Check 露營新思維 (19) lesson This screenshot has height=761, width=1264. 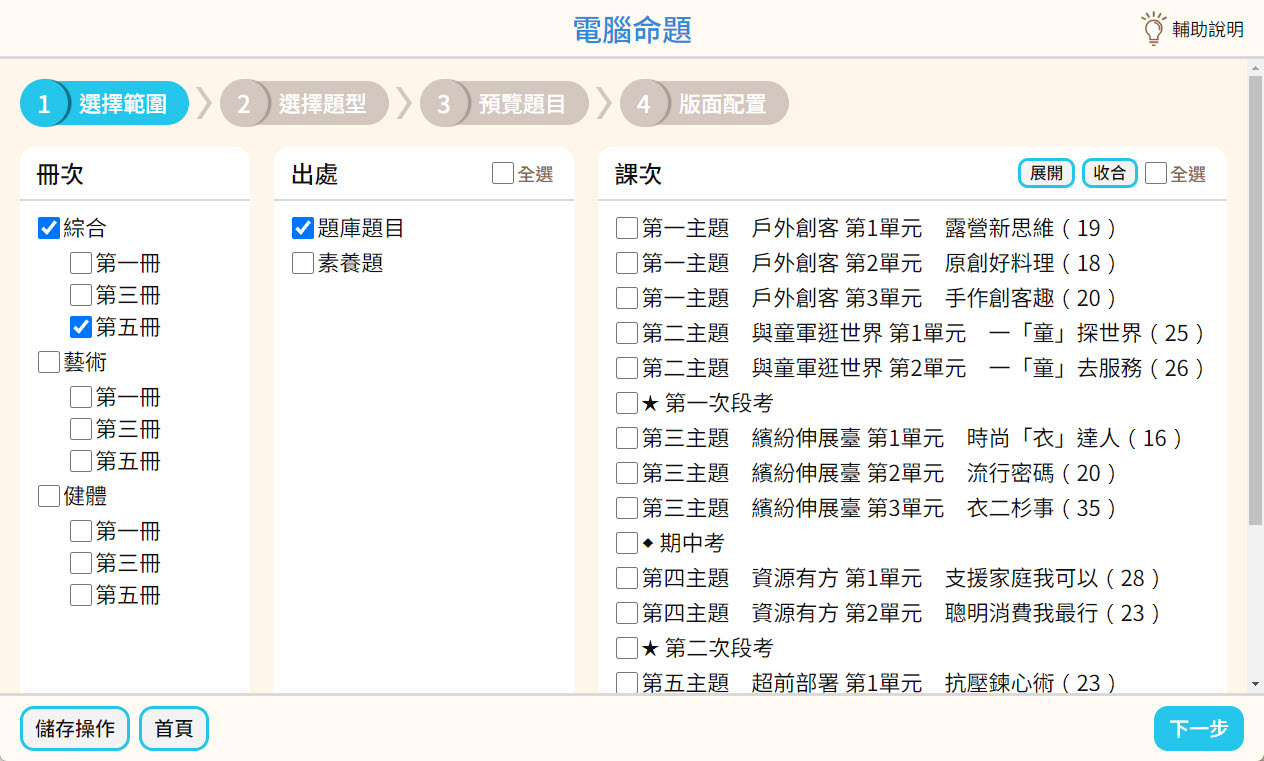coord(627,228)
